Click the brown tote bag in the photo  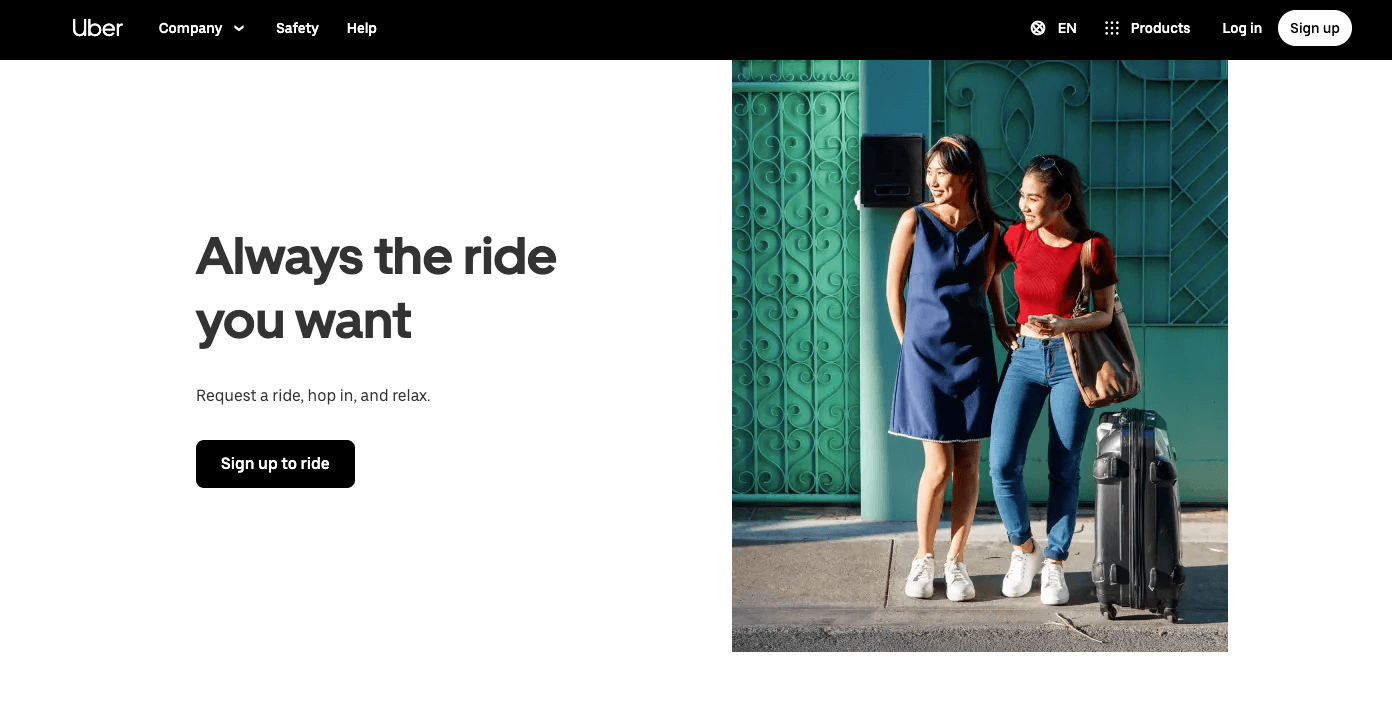coord(1101,350)
